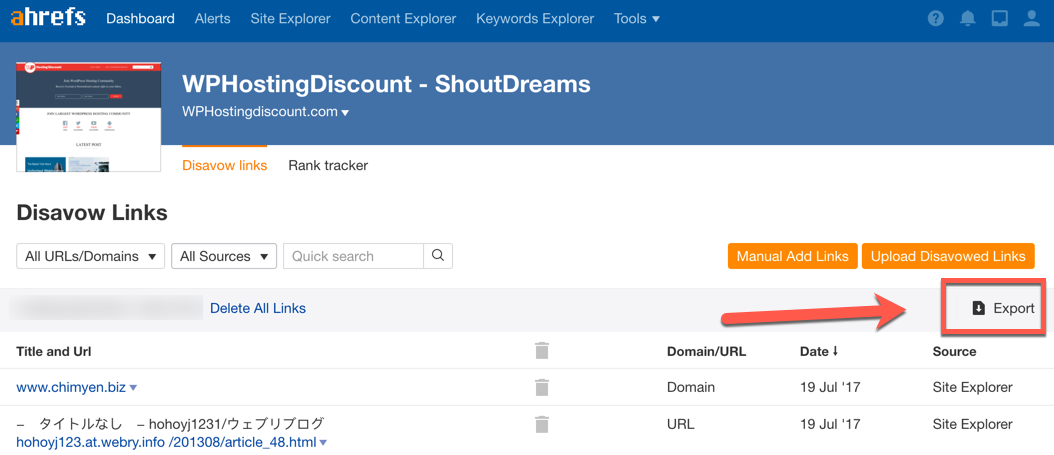Click the WPHostingDiscount site thumbnail
The width and height of the screenshot is (1054, 455).
[x=89, y=117]
